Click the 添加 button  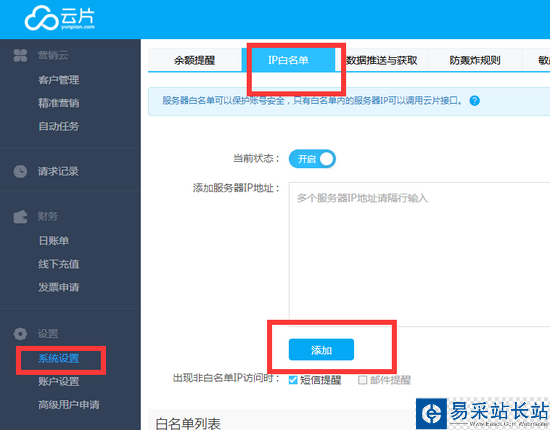pos(321,349)
